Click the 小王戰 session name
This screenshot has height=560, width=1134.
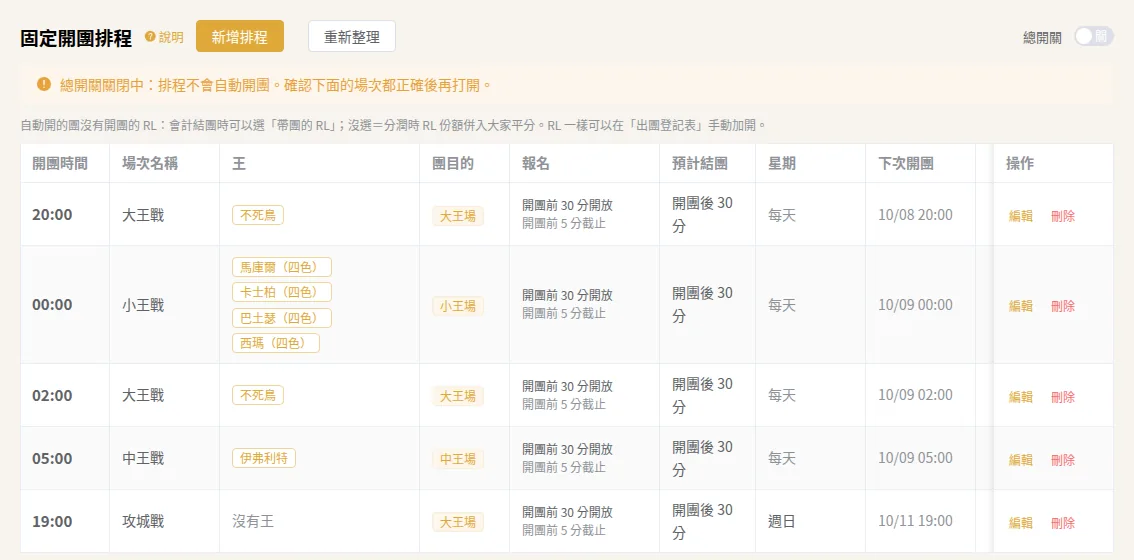(x=143, y=305)
